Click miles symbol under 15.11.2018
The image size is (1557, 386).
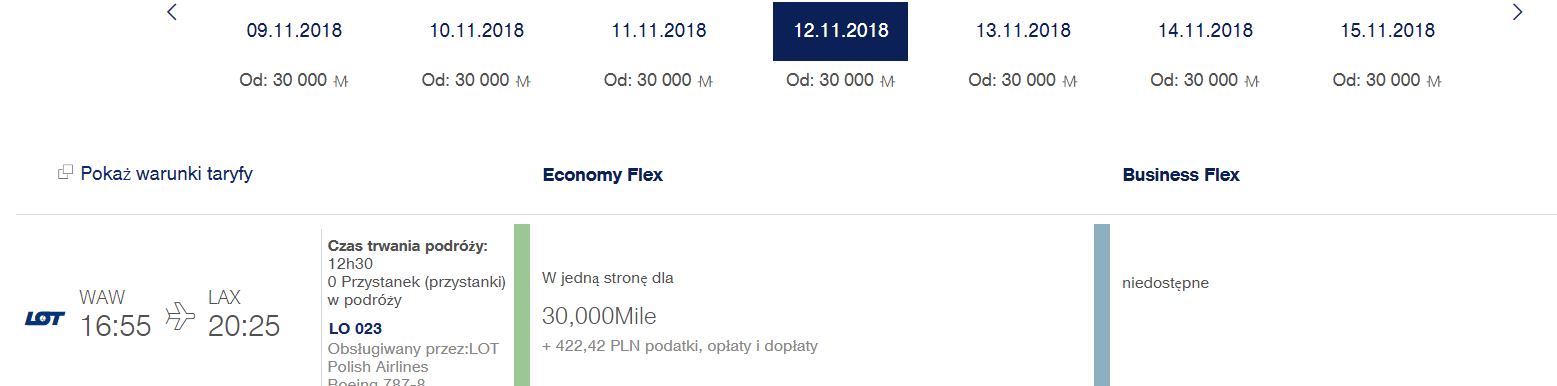1433,81
